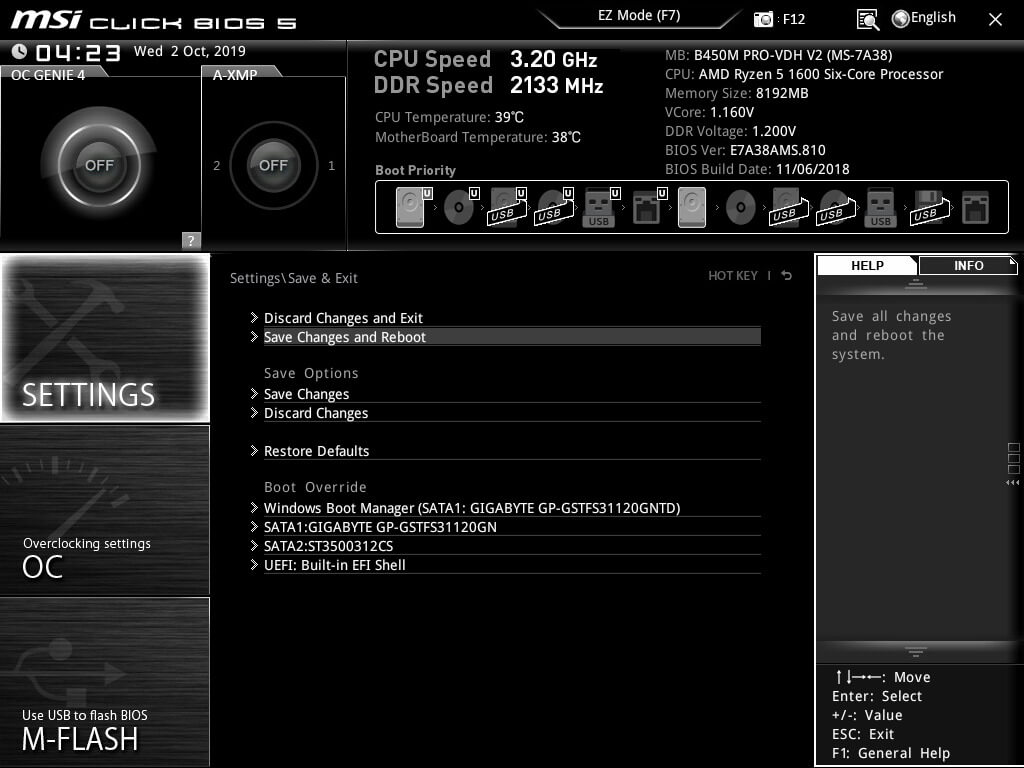This screenshot has width=1024, height=768.
Task: Click the AMD Ryzen 5 1600 CPU name
Action: click(821, 74)
